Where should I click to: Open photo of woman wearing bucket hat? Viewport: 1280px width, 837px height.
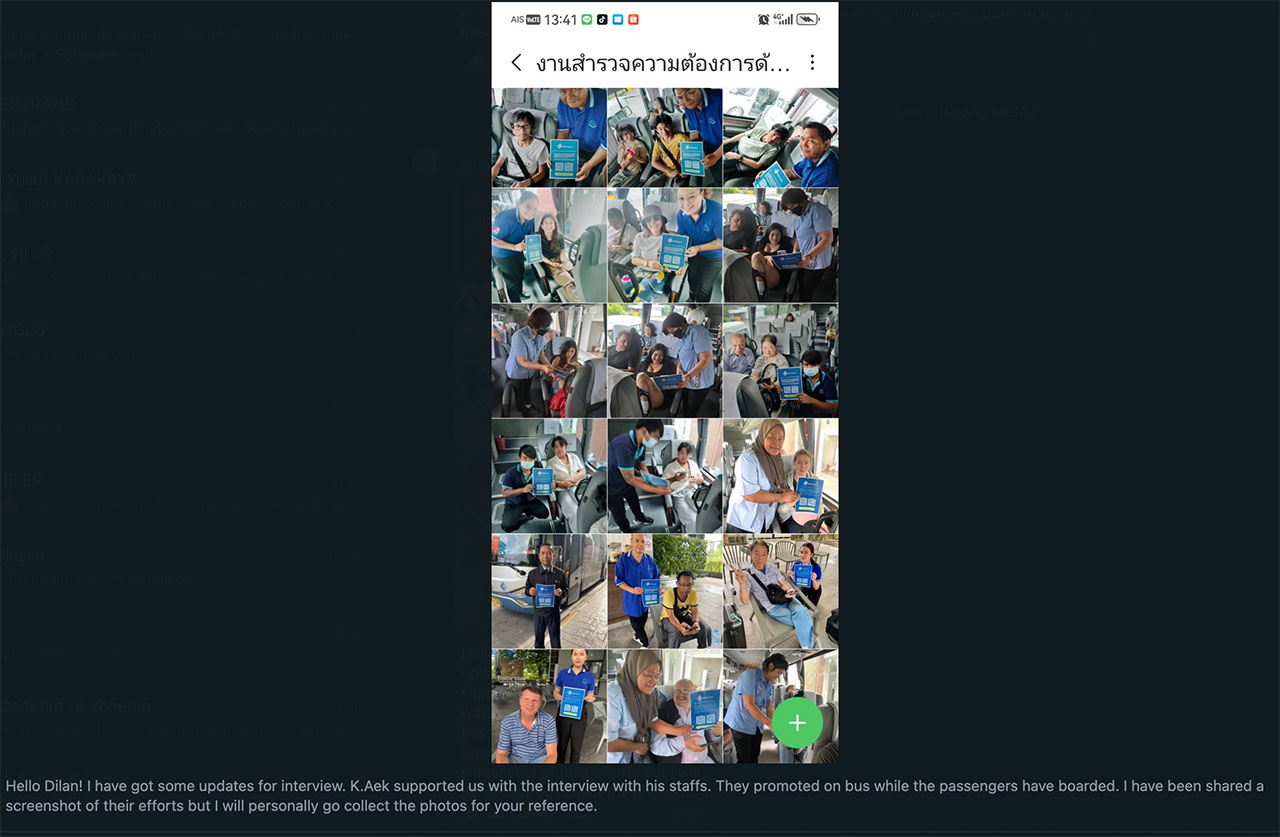[x=665, y=245]
